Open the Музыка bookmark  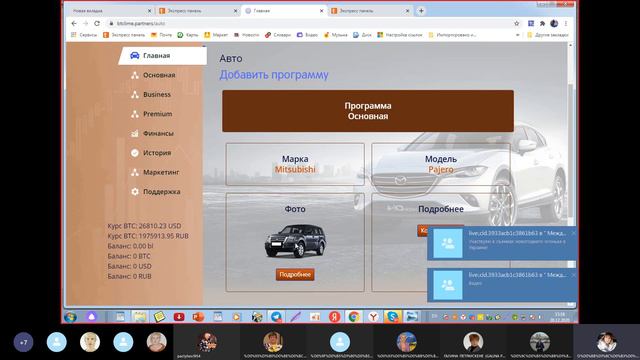(335, 35)
